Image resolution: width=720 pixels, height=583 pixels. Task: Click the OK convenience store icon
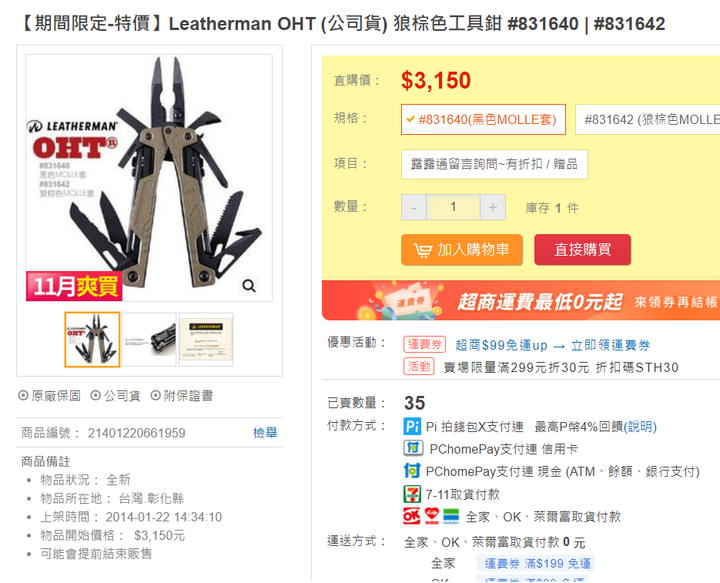[411, 516]
